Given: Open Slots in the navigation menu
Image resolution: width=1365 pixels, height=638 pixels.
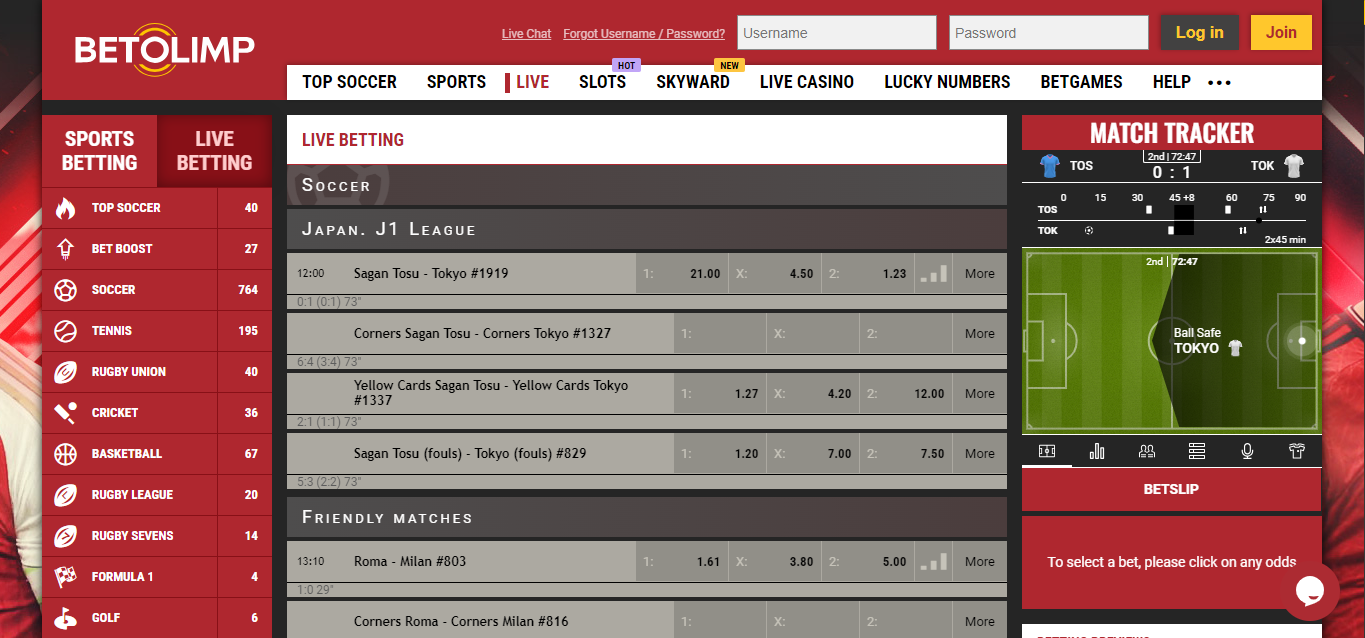Looking at the screenshot, I should click(x=602, y=82).
